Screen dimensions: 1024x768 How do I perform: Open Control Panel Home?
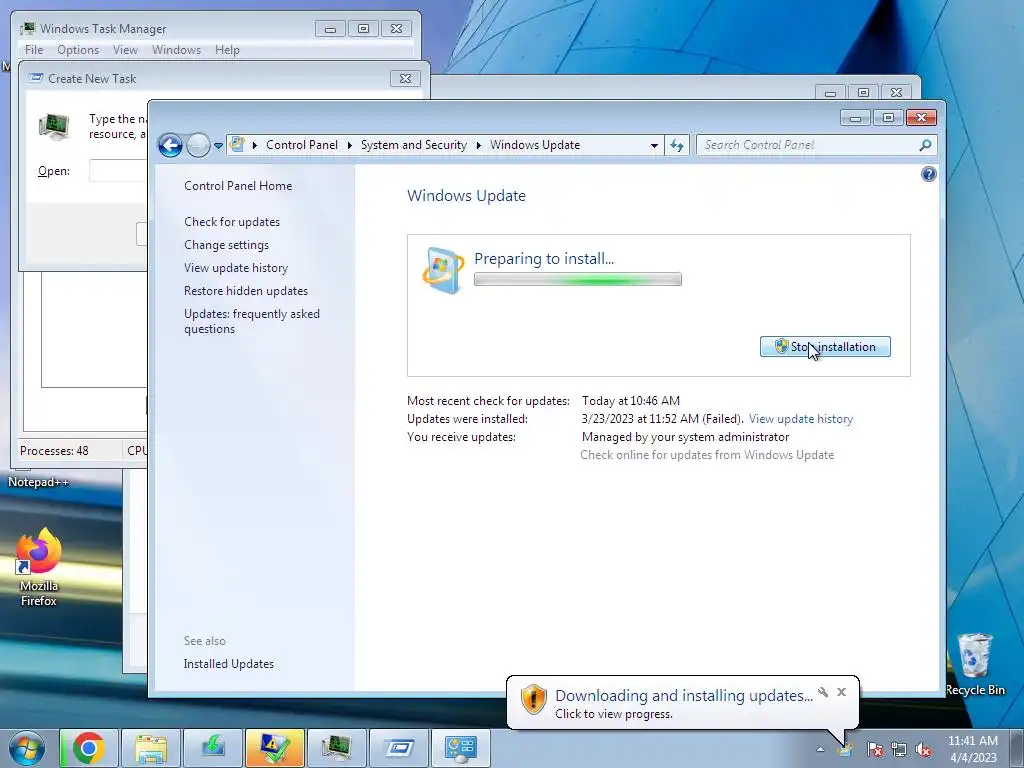click(238, 185)
